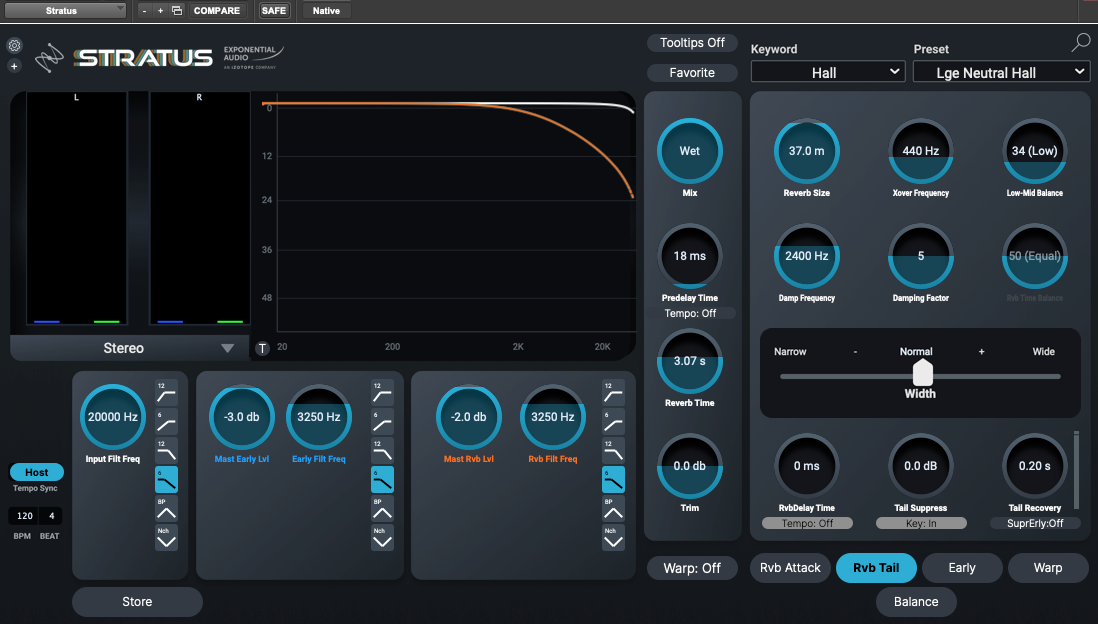The width and height of the screenshot is (1098, 624).
Task: Click COMPARE in host toolbar
Action: point(217,11)
